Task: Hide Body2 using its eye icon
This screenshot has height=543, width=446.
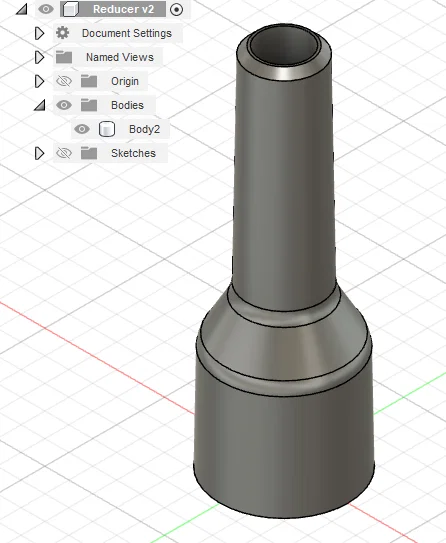Action: pyautogui.click(x=82, y=129)
